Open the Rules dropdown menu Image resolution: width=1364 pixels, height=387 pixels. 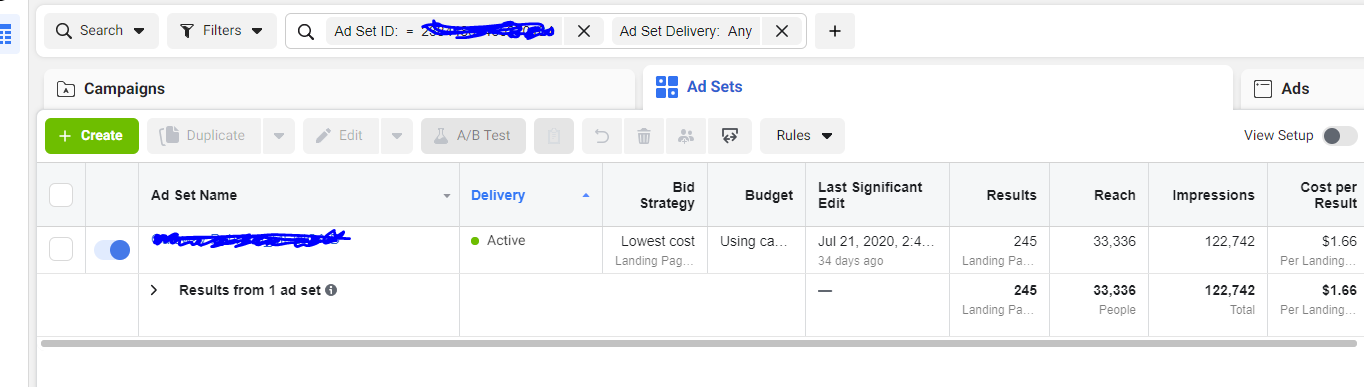(x=802, y=136)
